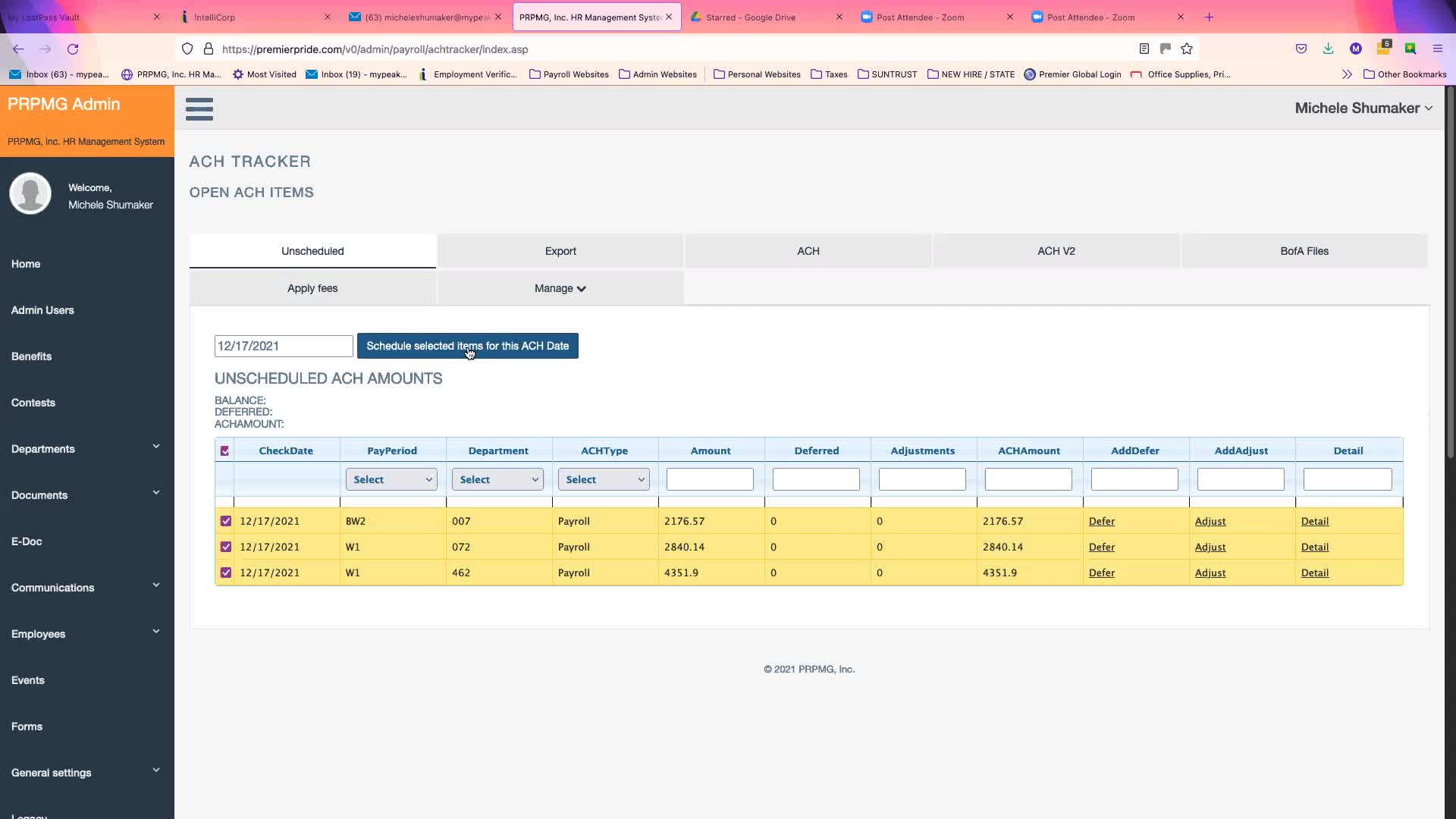Switch to the Export tab
The height and width of the screenshot is (819, 1456).
(x=560, y=251)
